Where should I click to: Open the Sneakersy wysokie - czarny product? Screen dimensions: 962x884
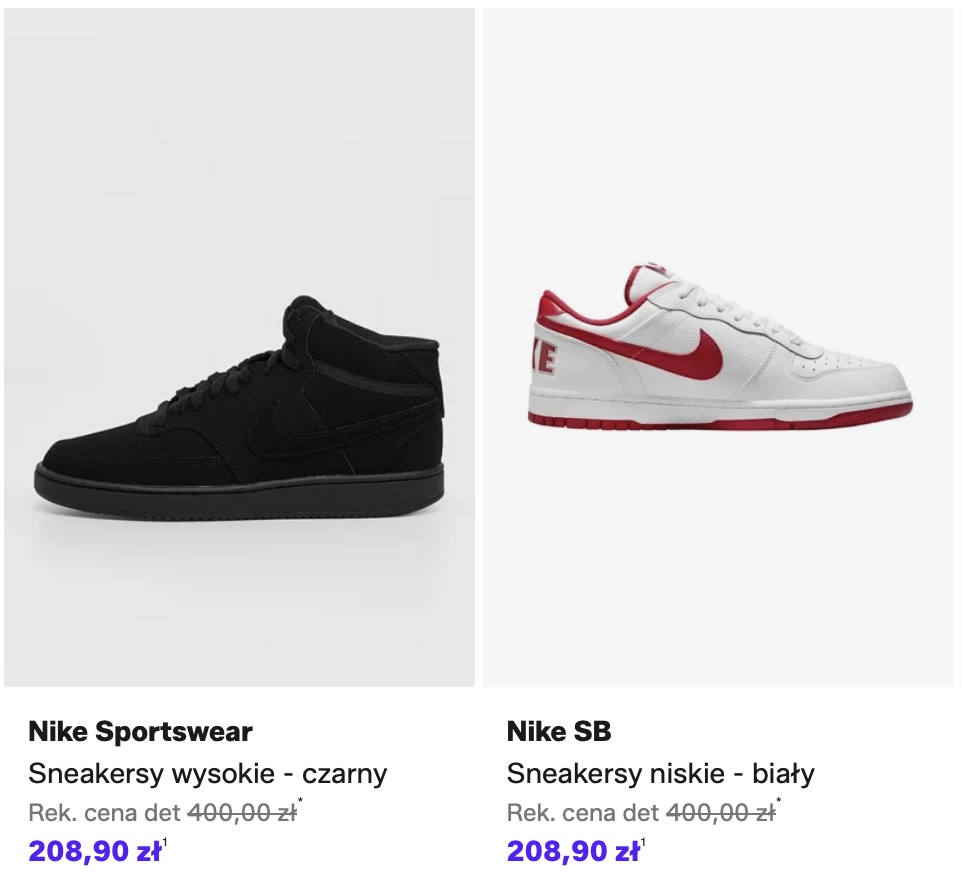click(207, 773)
